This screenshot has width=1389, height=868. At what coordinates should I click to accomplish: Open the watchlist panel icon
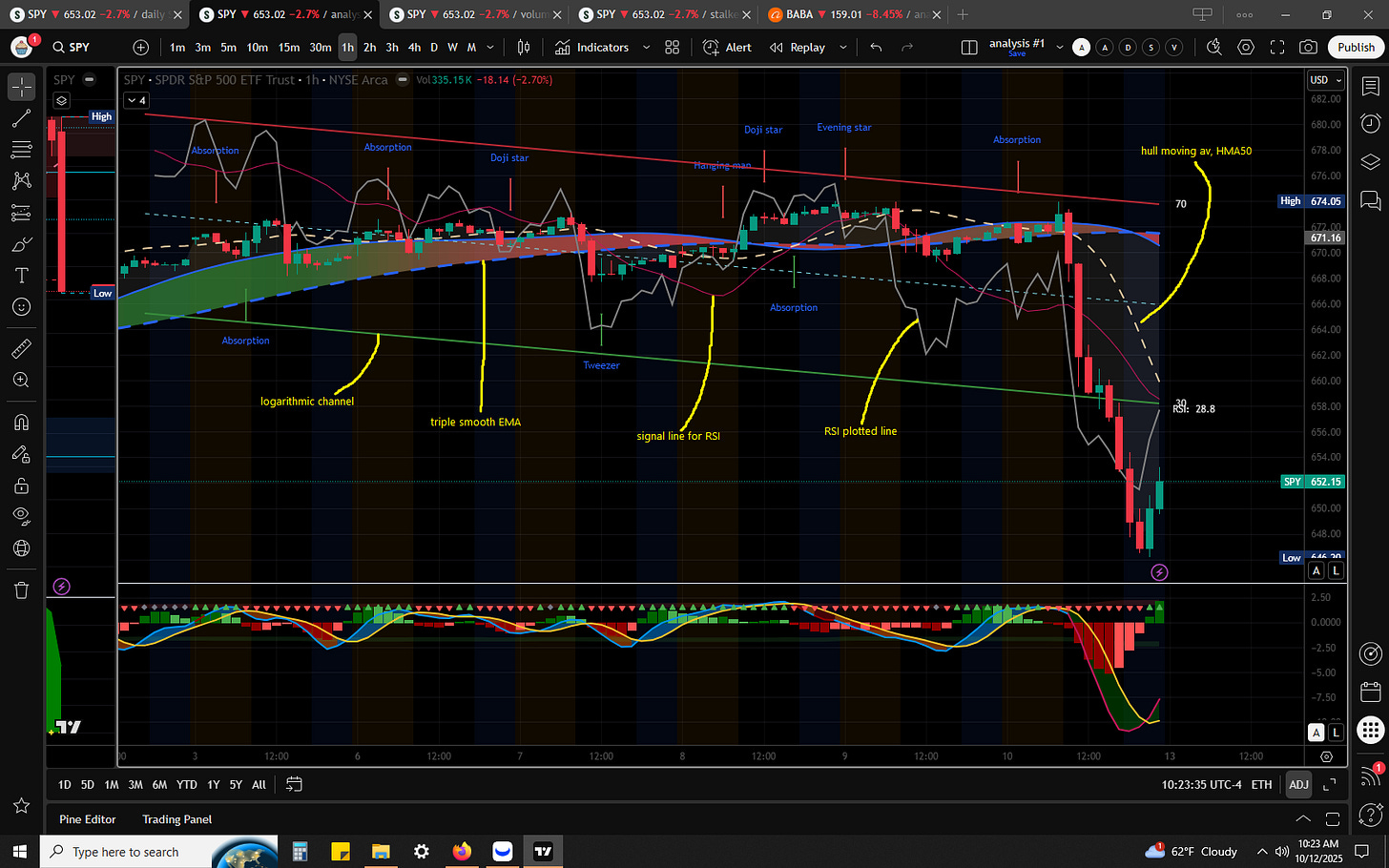(1371, 87)
